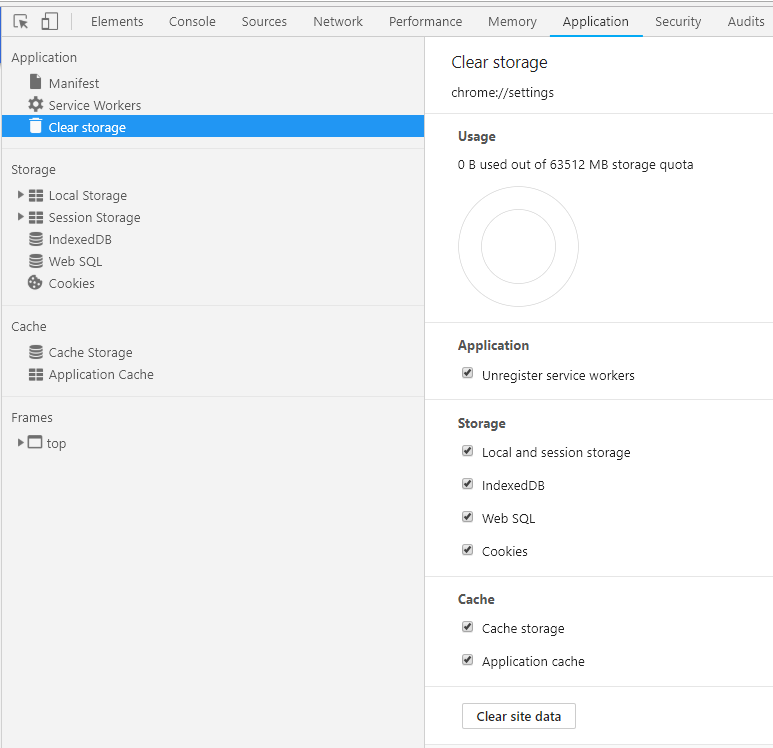
Task: Click the Application Cache grid icon
Action: (x=35, y=375)
